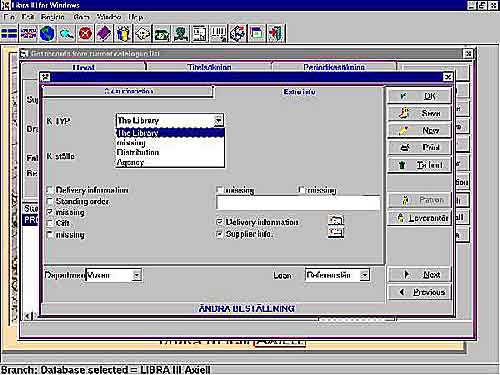Image resolution: width=500 pixels, height=375 pixels.
Task: Click the exit door toolbar icon
Action: (x=275, y=33)
